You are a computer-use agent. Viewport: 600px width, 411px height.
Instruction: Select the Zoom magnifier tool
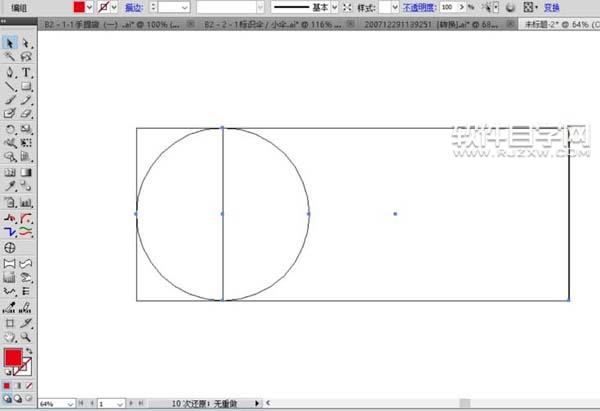26,338
